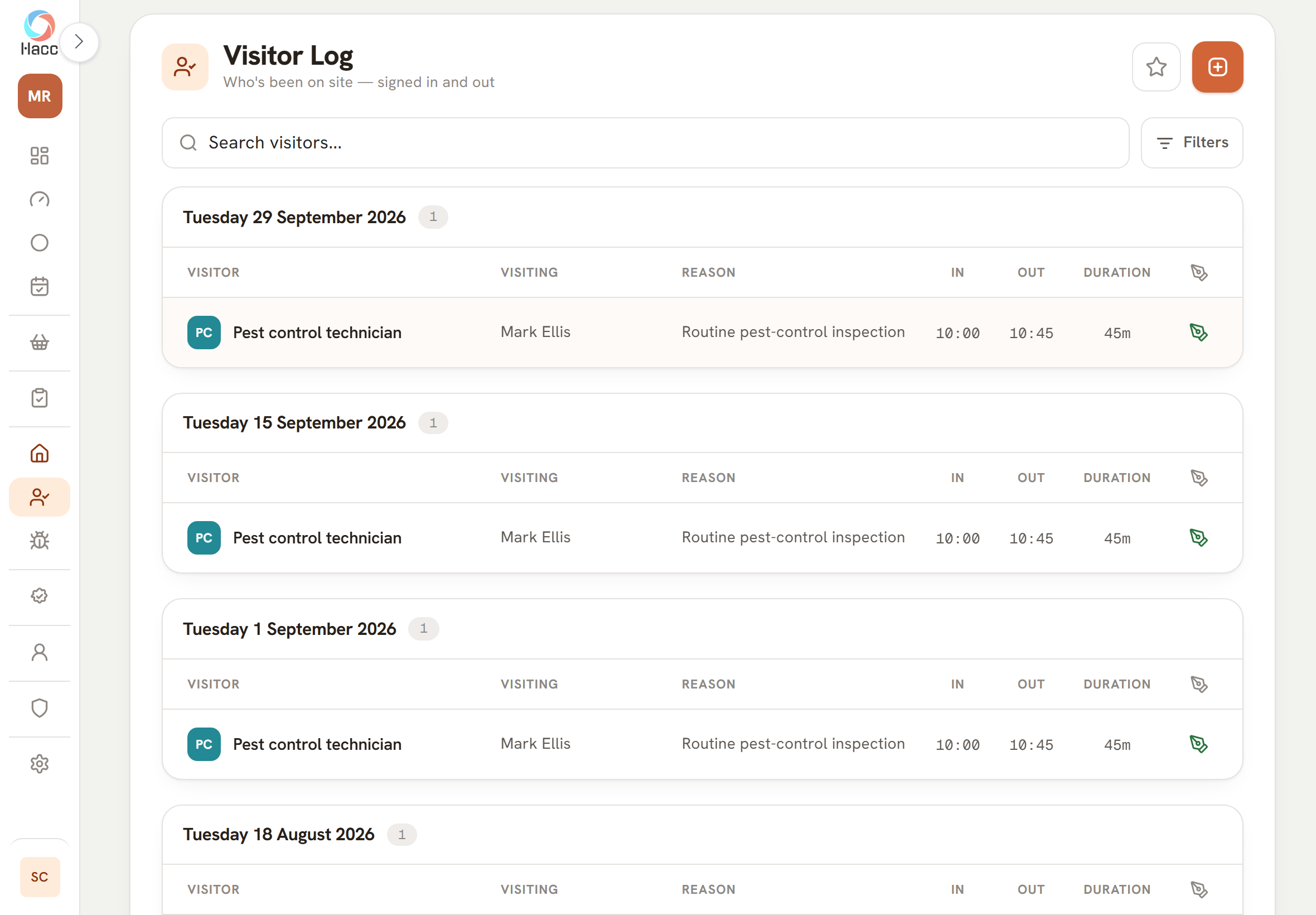The width and height of the screenshot is (1316, 915).
Task: Add a new visitor entry with plus button
Action: (1217, 67)
